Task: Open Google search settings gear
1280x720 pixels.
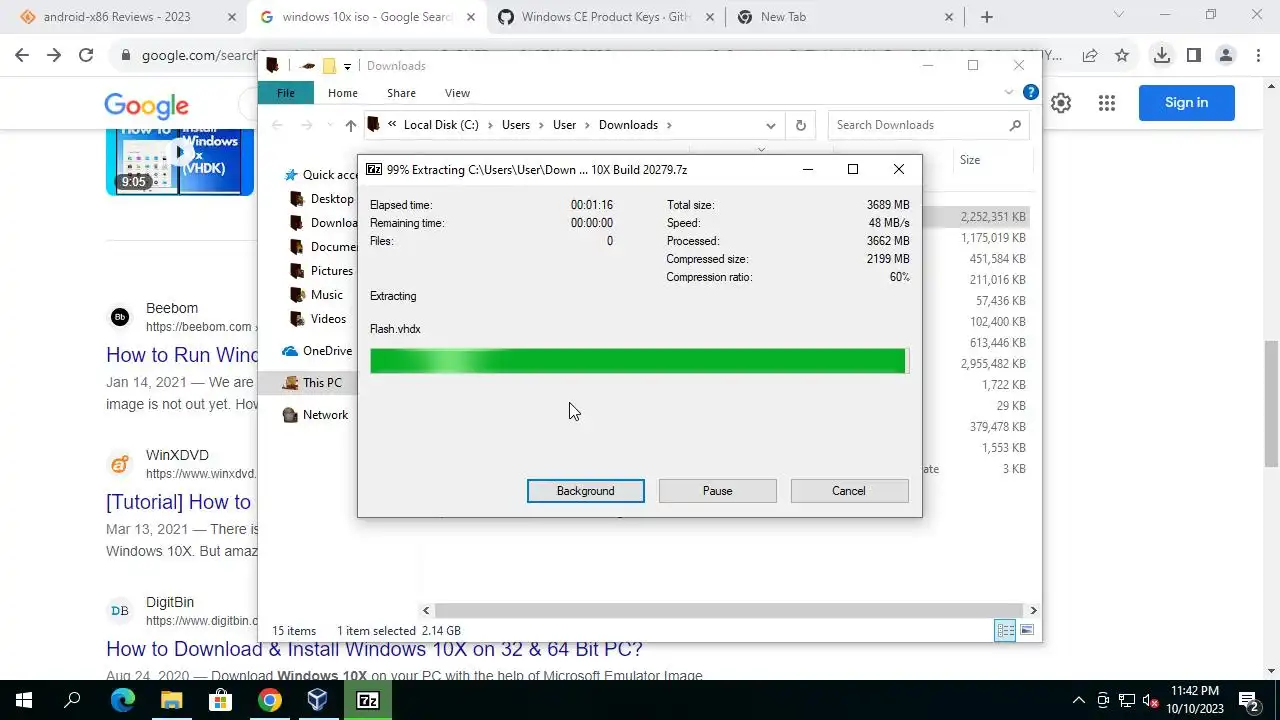Action: click(x=1061, y=103)
